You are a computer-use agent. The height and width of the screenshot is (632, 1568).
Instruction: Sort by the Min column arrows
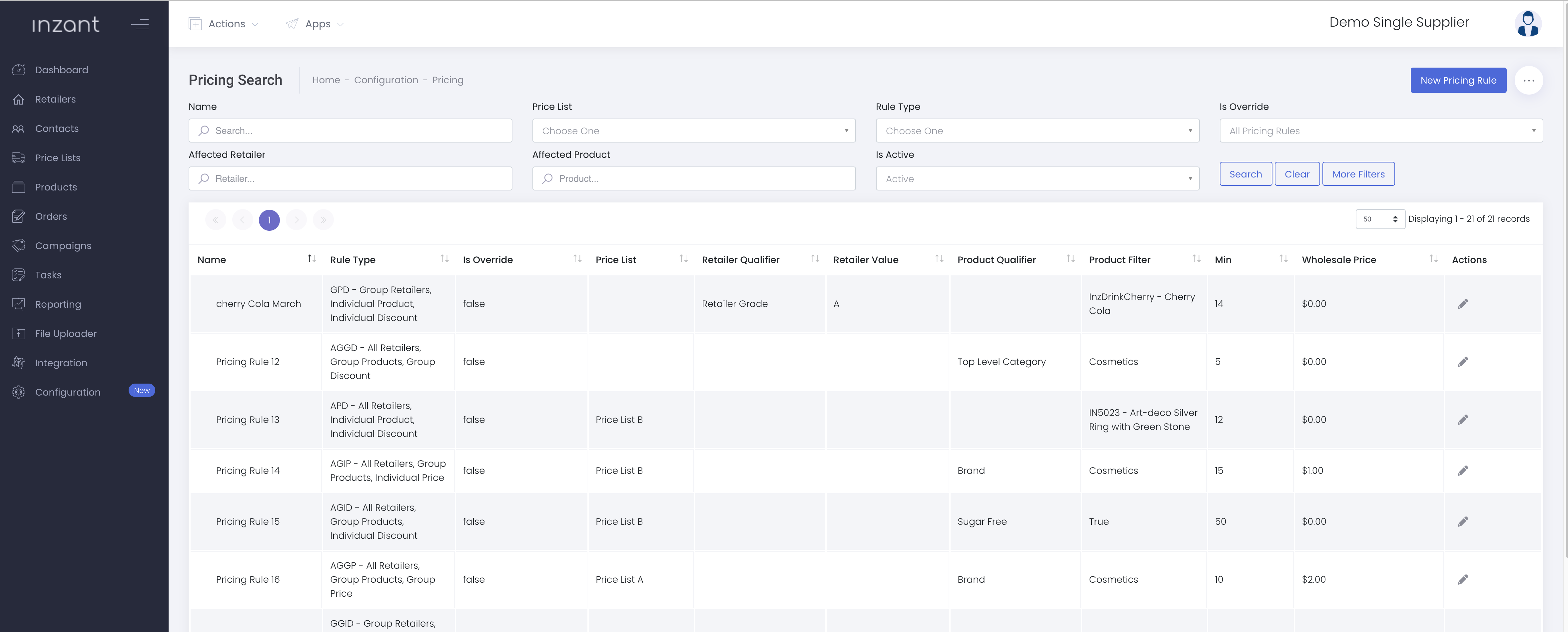[x=1283, y=258]
